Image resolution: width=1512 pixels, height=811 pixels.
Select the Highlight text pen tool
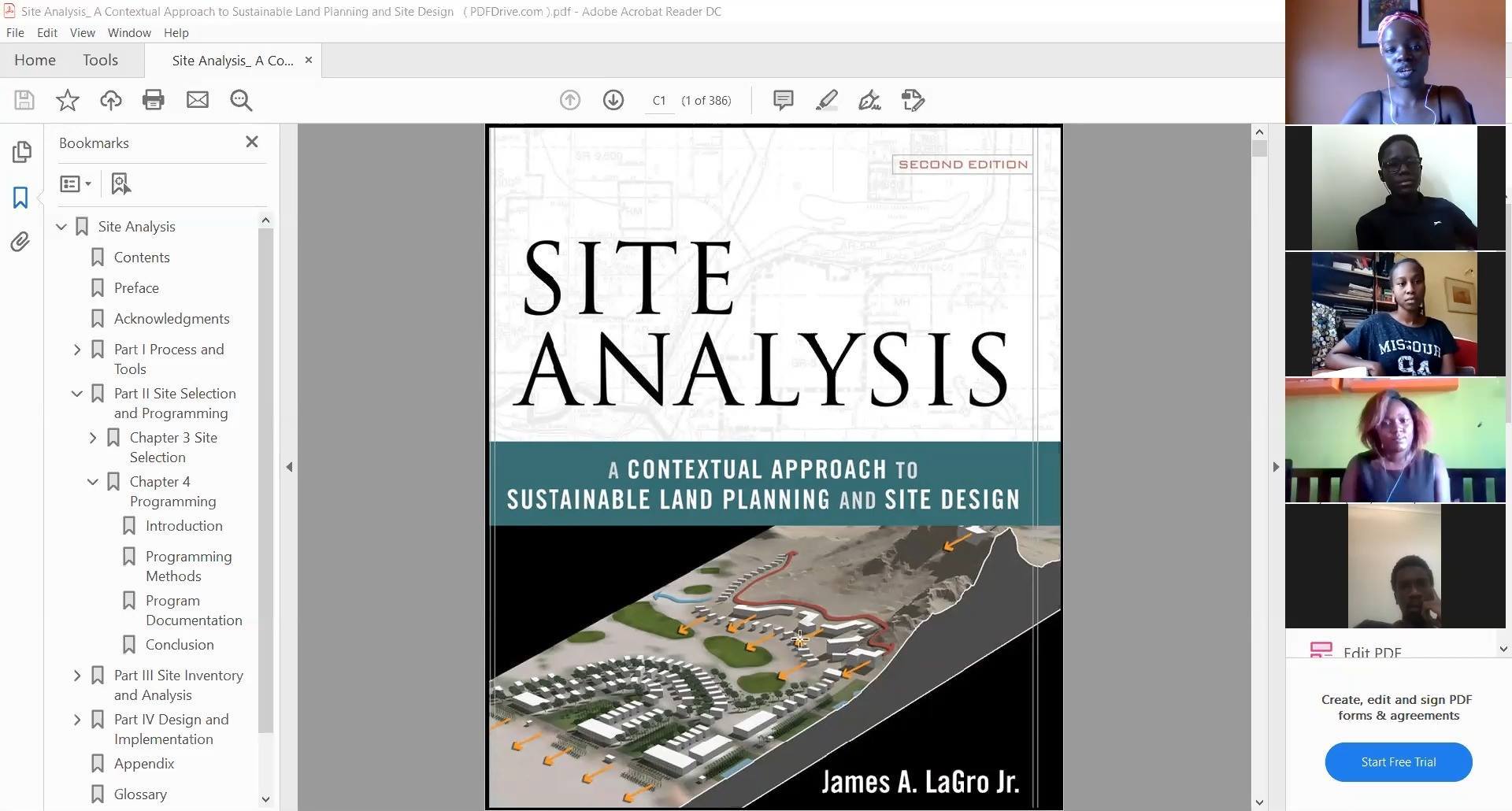(826, 100)
